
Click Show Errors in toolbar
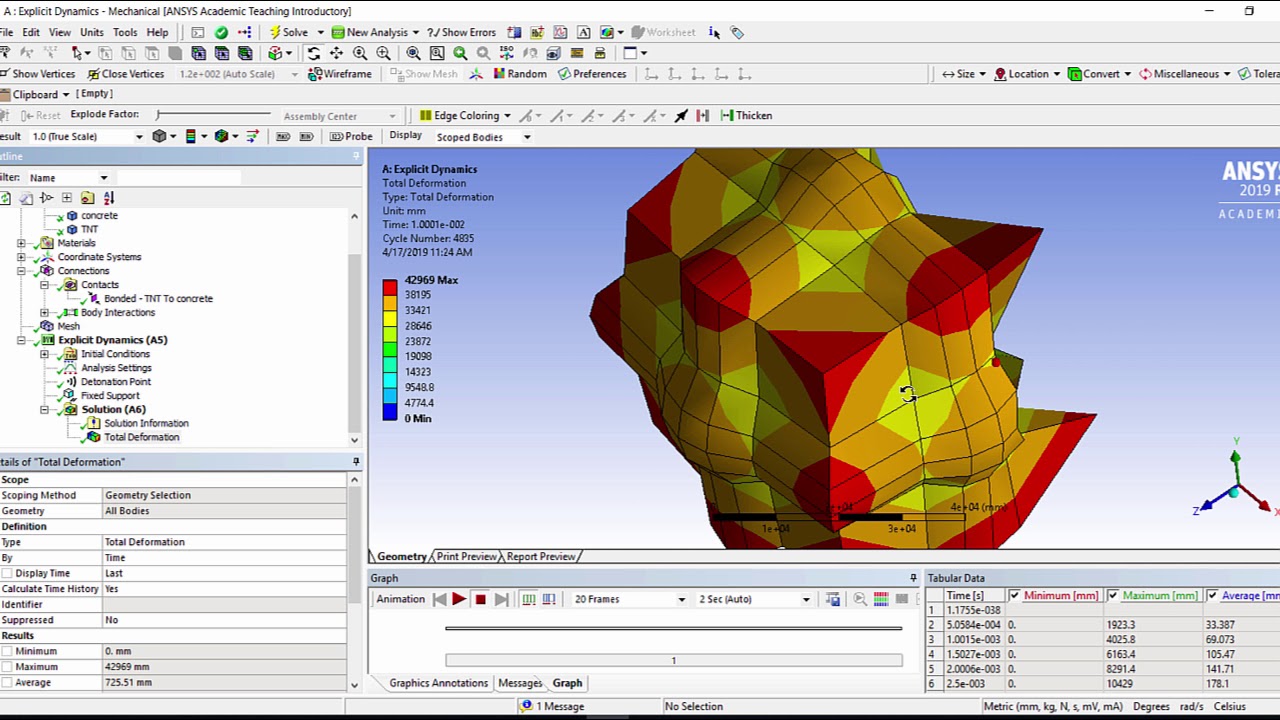pyautogui.click(x=461, y=32)
